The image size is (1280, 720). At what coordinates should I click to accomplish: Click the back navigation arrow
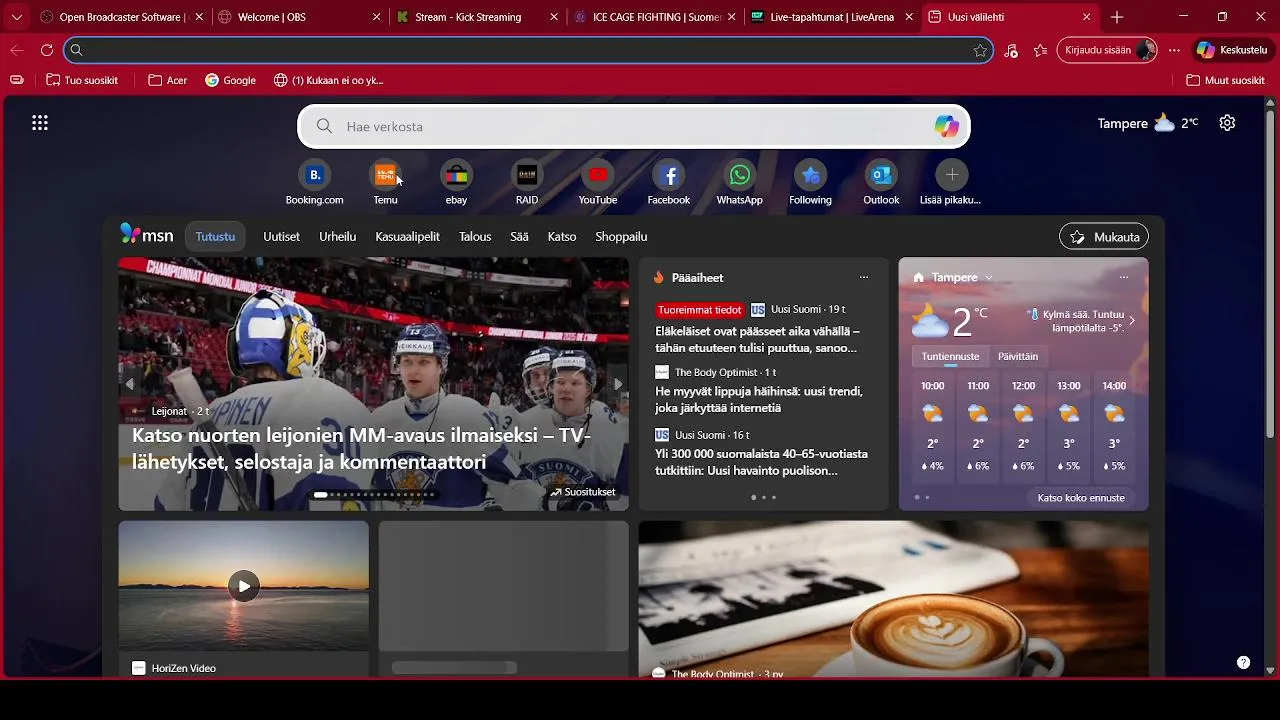click(x=17, y=50)
